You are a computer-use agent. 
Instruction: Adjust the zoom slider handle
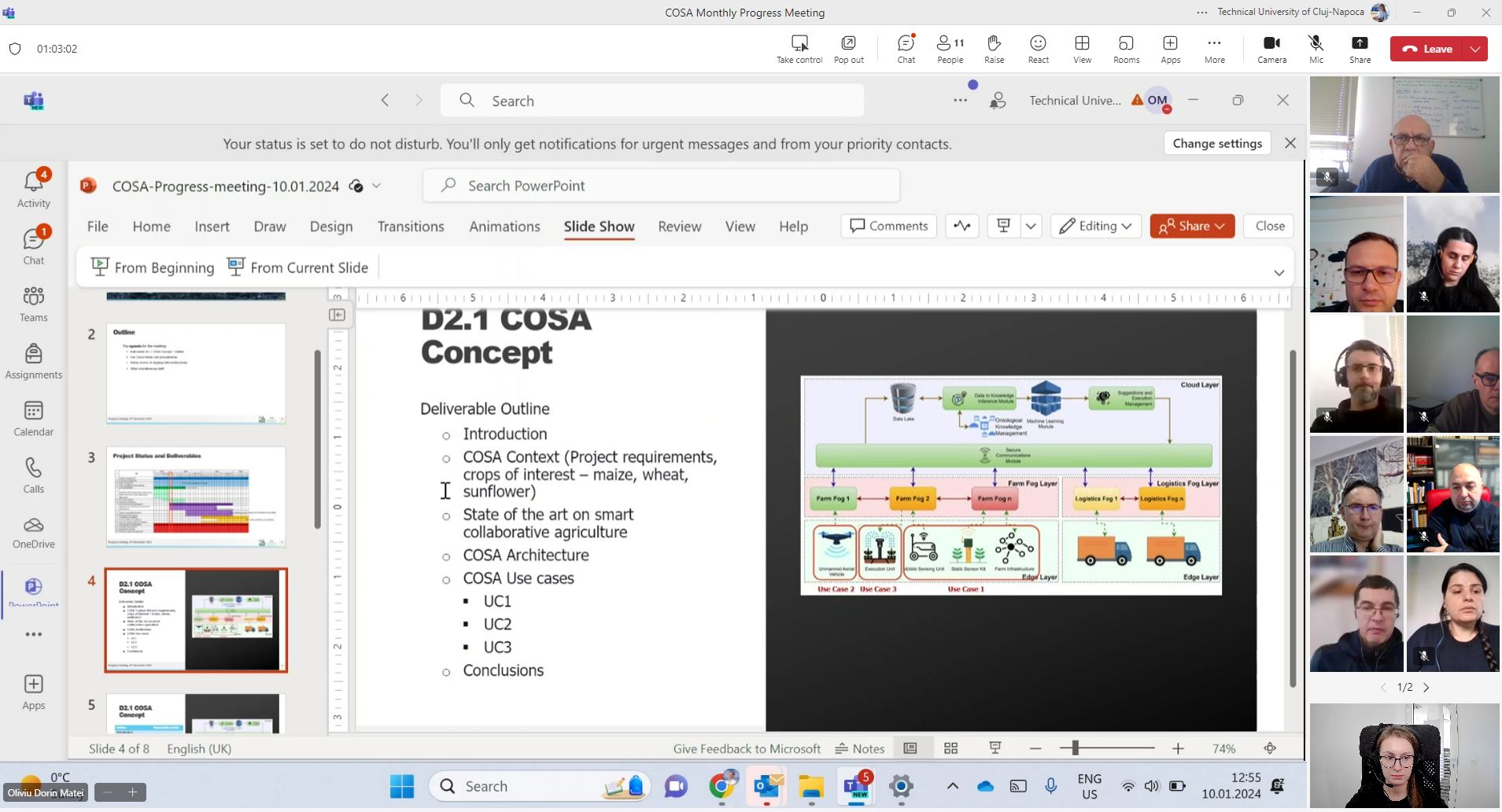[1075, 748]
